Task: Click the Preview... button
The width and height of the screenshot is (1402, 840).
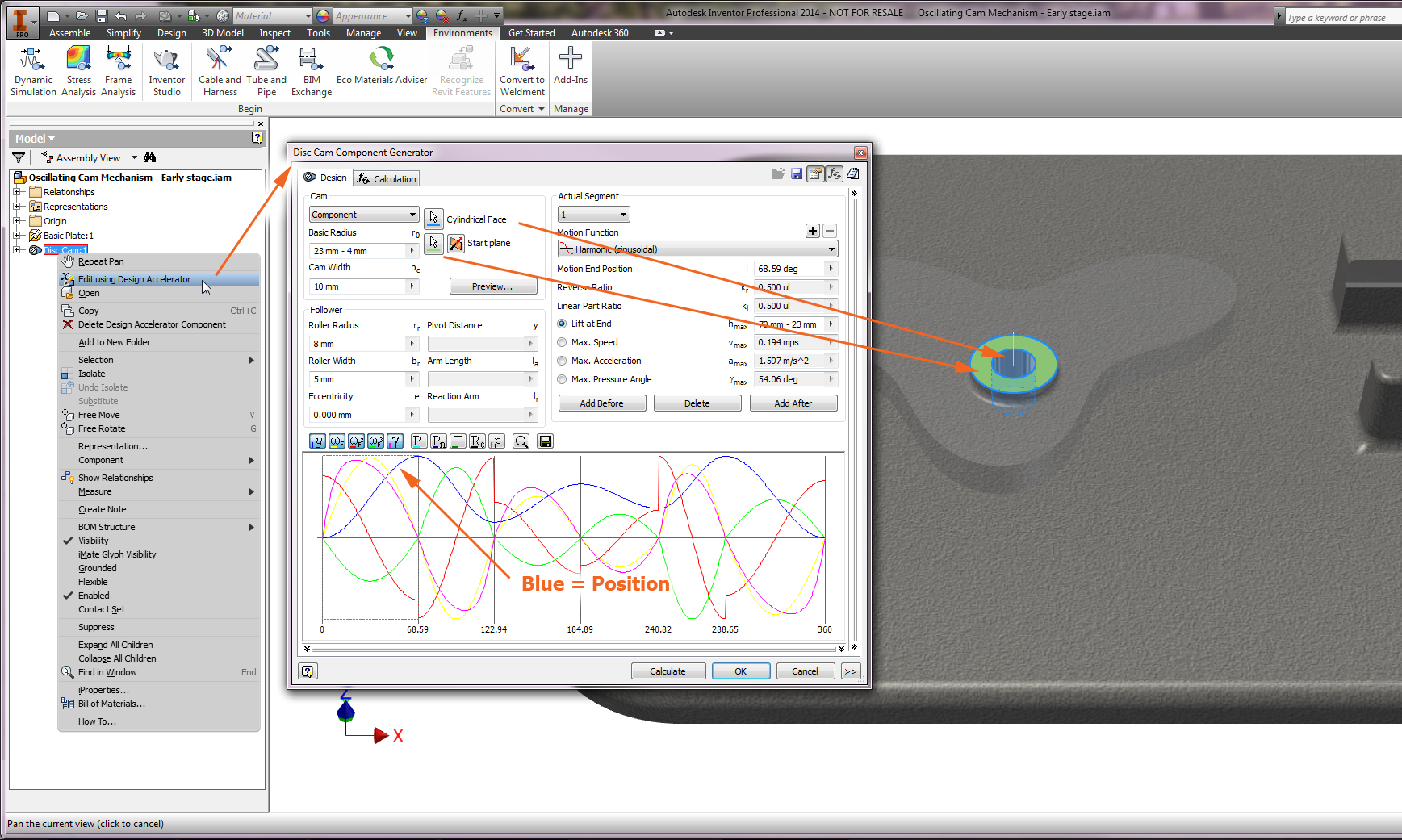Action: point(492,286)
